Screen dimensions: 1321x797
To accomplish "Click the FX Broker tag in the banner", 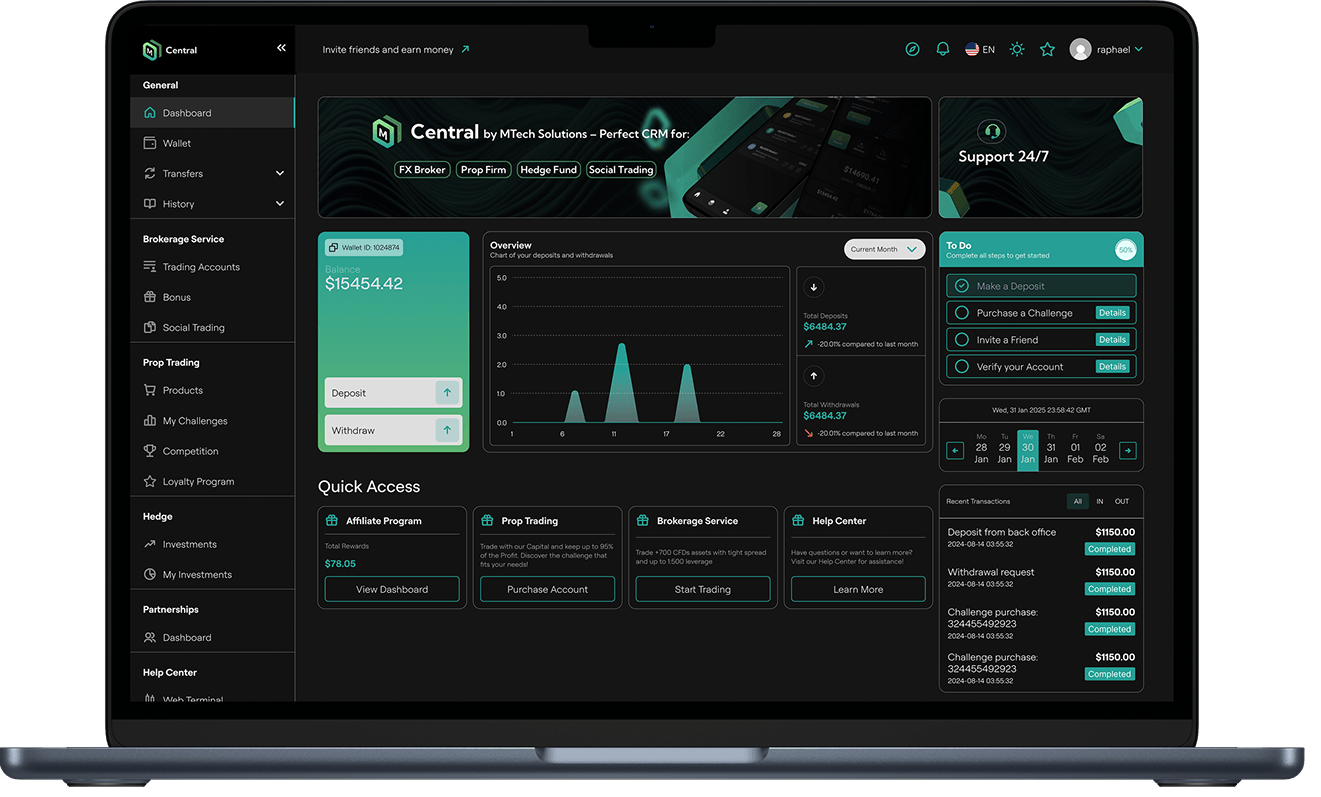I will pyautogui.click(x=422, y=170).
